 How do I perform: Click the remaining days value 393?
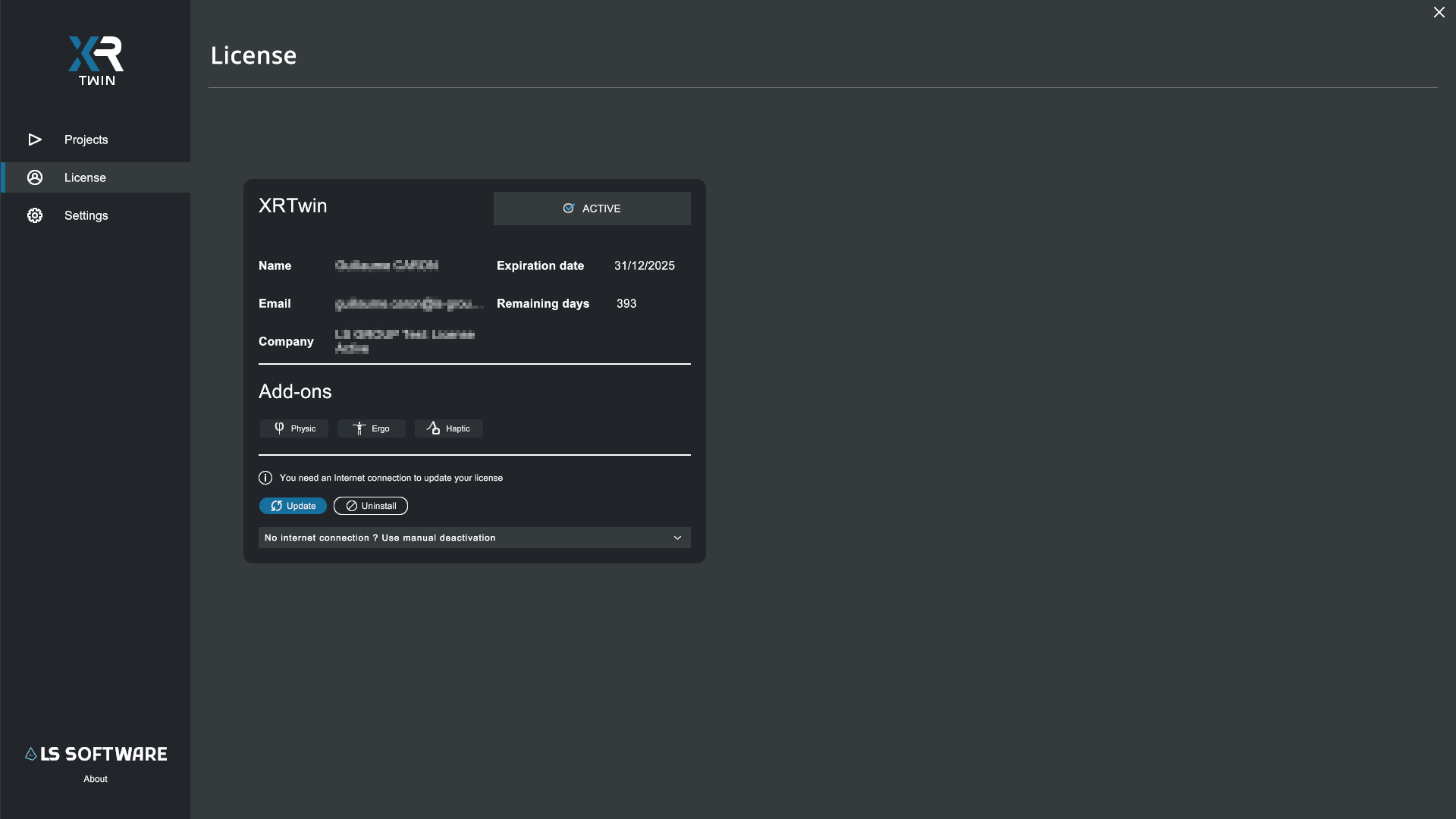click(626, 303)
